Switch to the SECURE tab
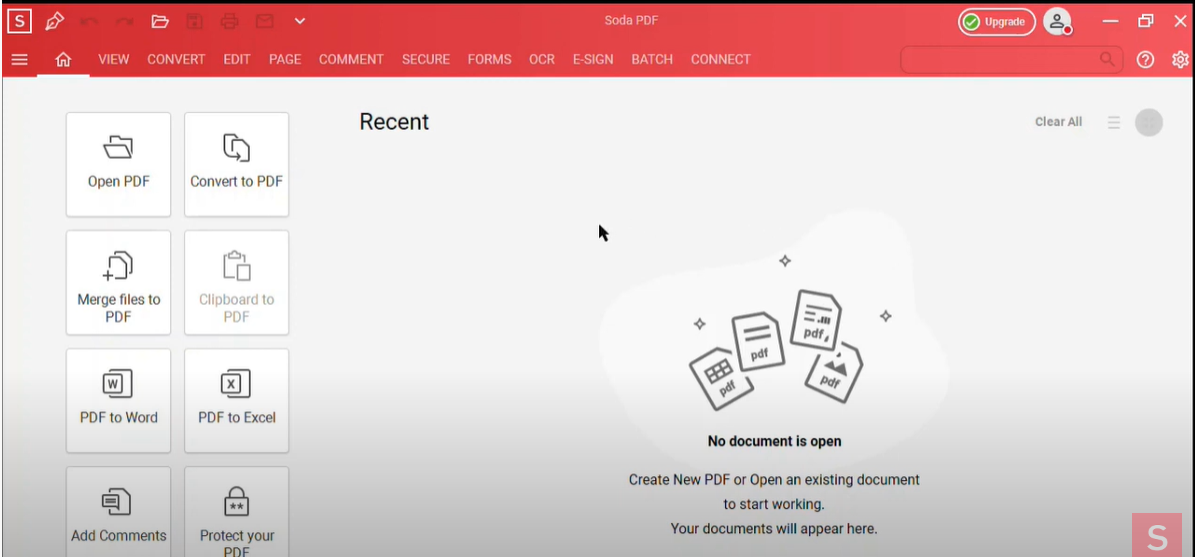 (426, 59)
